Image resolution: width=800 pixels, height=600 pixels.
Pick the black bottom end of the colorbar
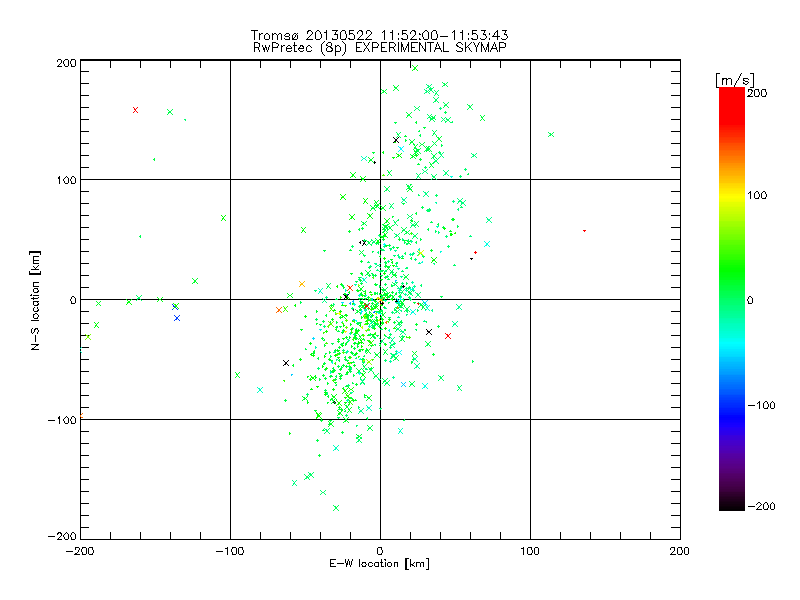tap(732, 505)
